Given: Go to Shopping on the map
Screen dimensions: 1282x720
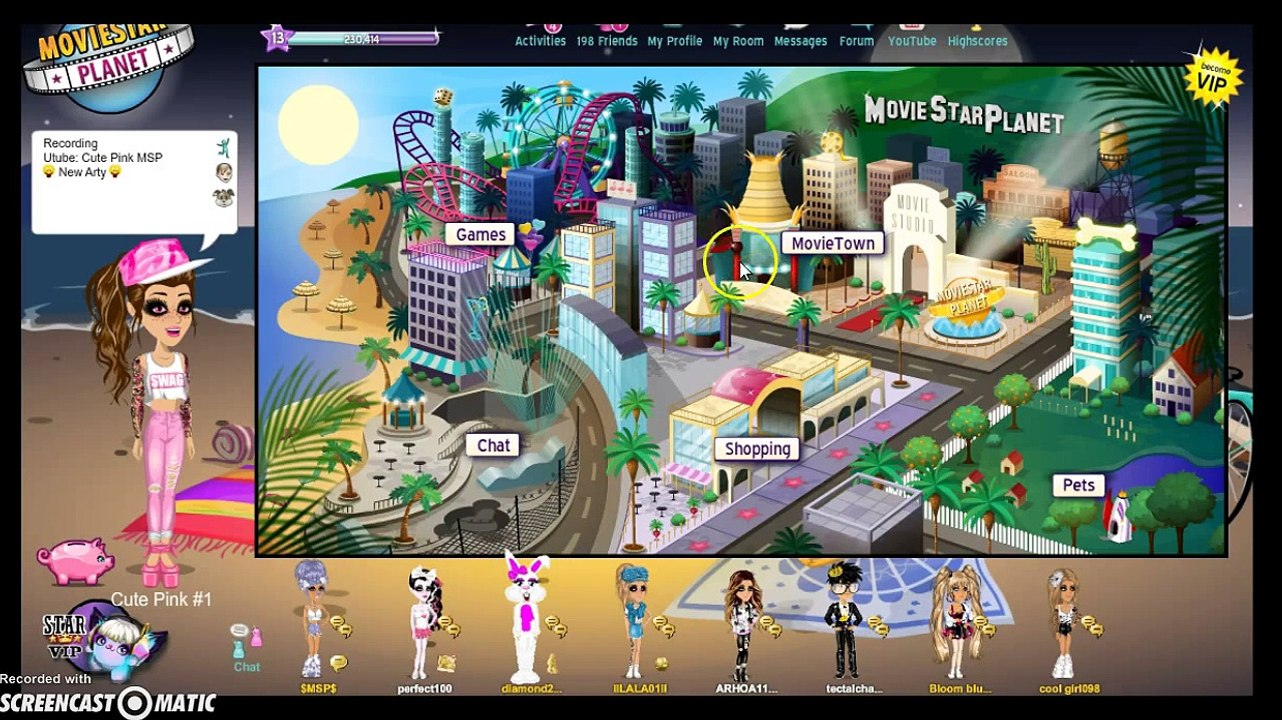Looking at the screenshot, I should (757, 449).
